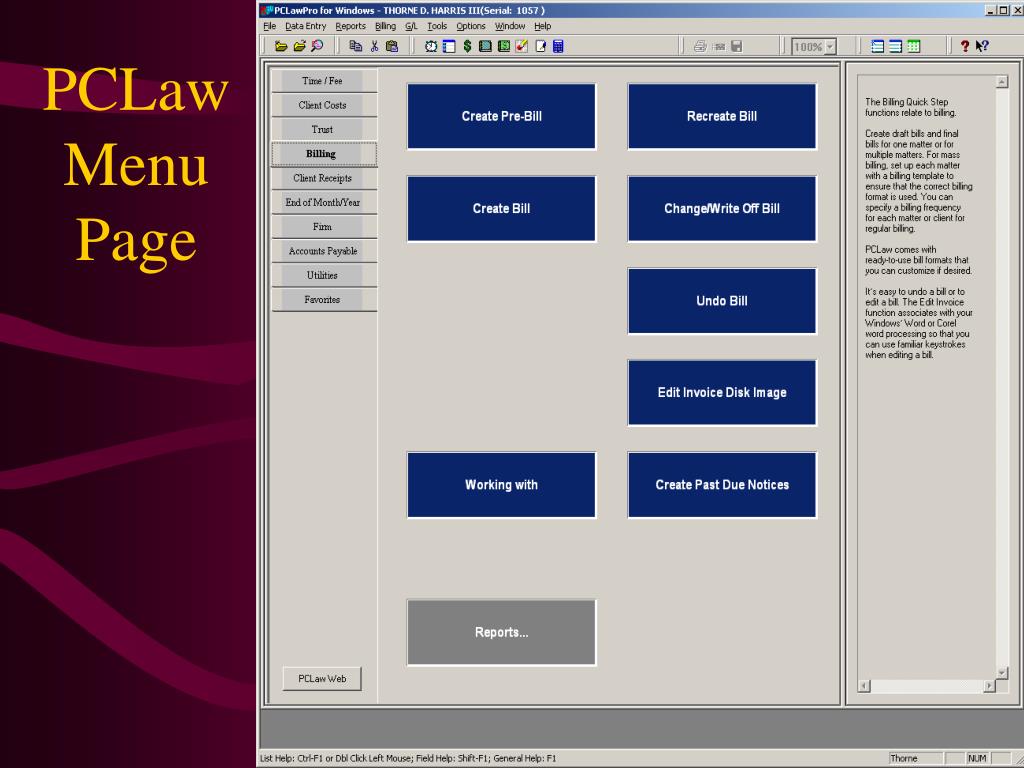Click the Create Past Due Notices button
Image resolution: width=1024 pixels, height=768 pixels.
pyautogui.click(x=722, y=485)
